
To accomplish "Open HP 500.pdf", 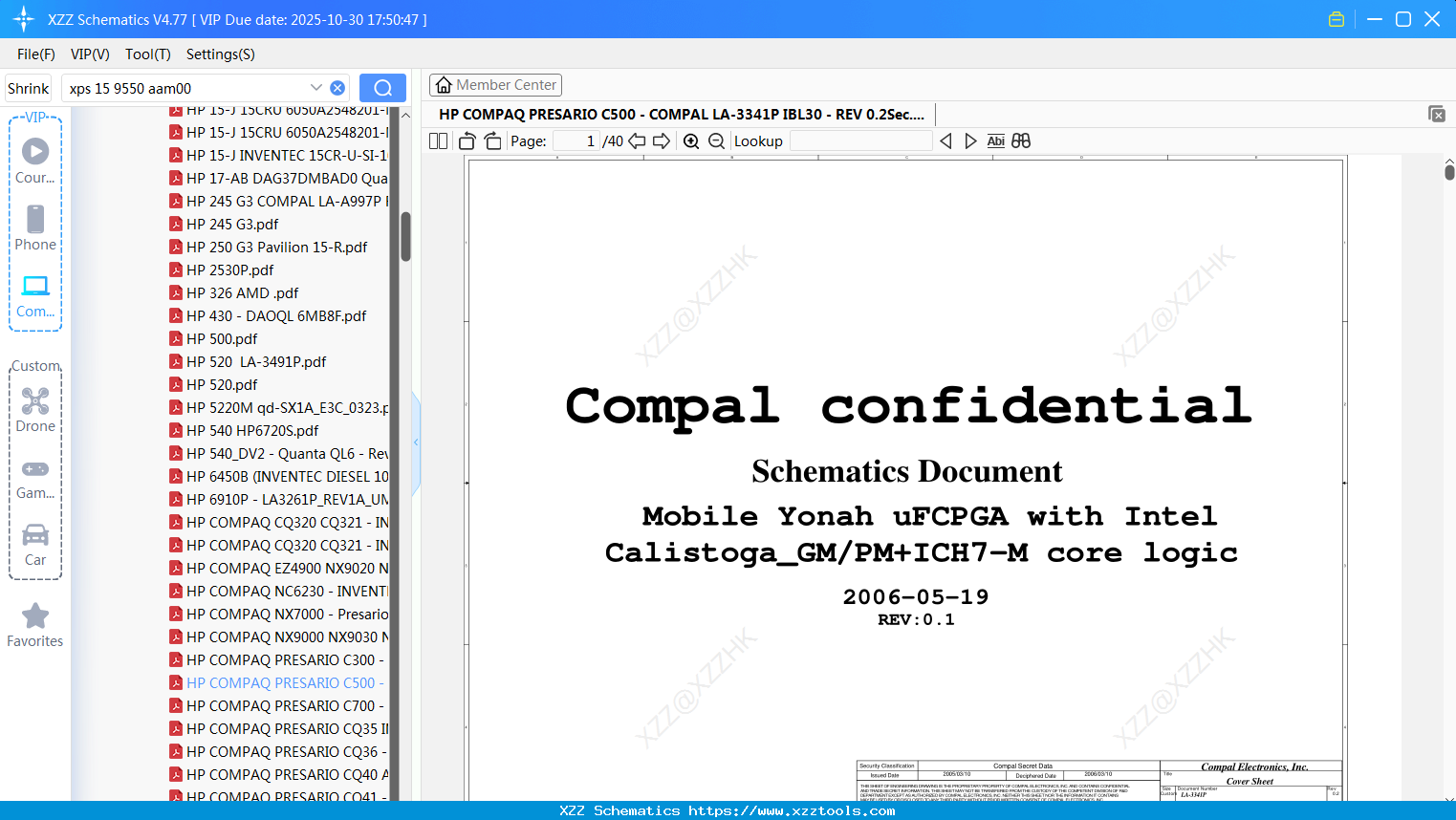I will 222,338.
